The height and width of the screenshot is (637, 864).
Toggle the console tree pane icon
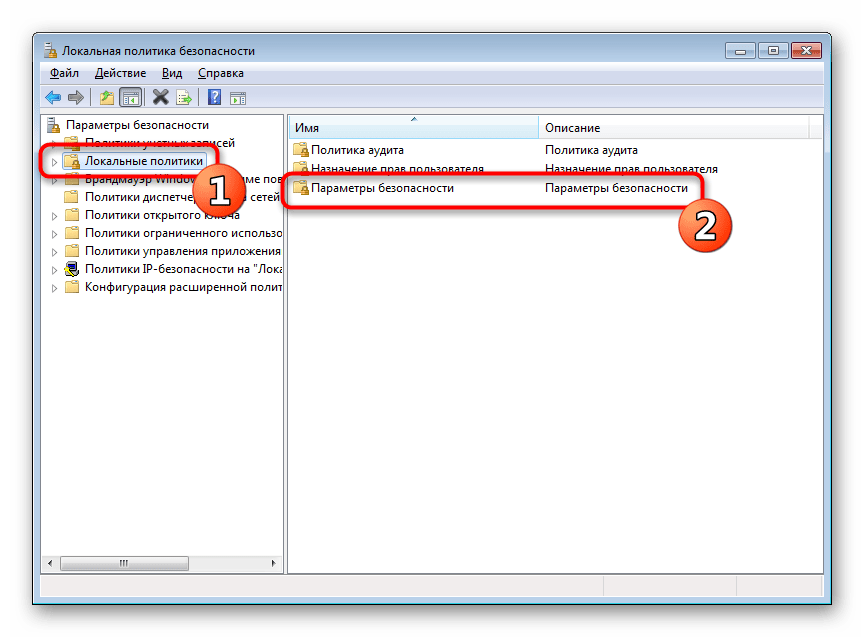click(129, 97)
